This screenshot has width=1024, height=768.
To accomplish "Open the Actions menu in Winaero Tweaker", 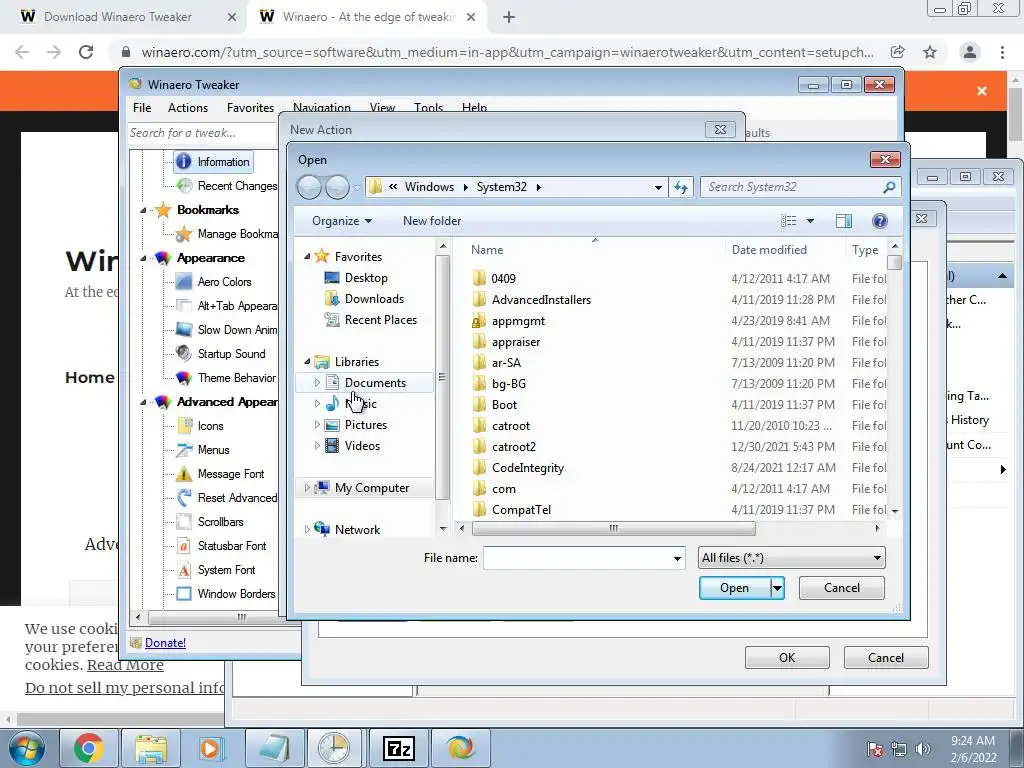I will click(x=187, y=108).
